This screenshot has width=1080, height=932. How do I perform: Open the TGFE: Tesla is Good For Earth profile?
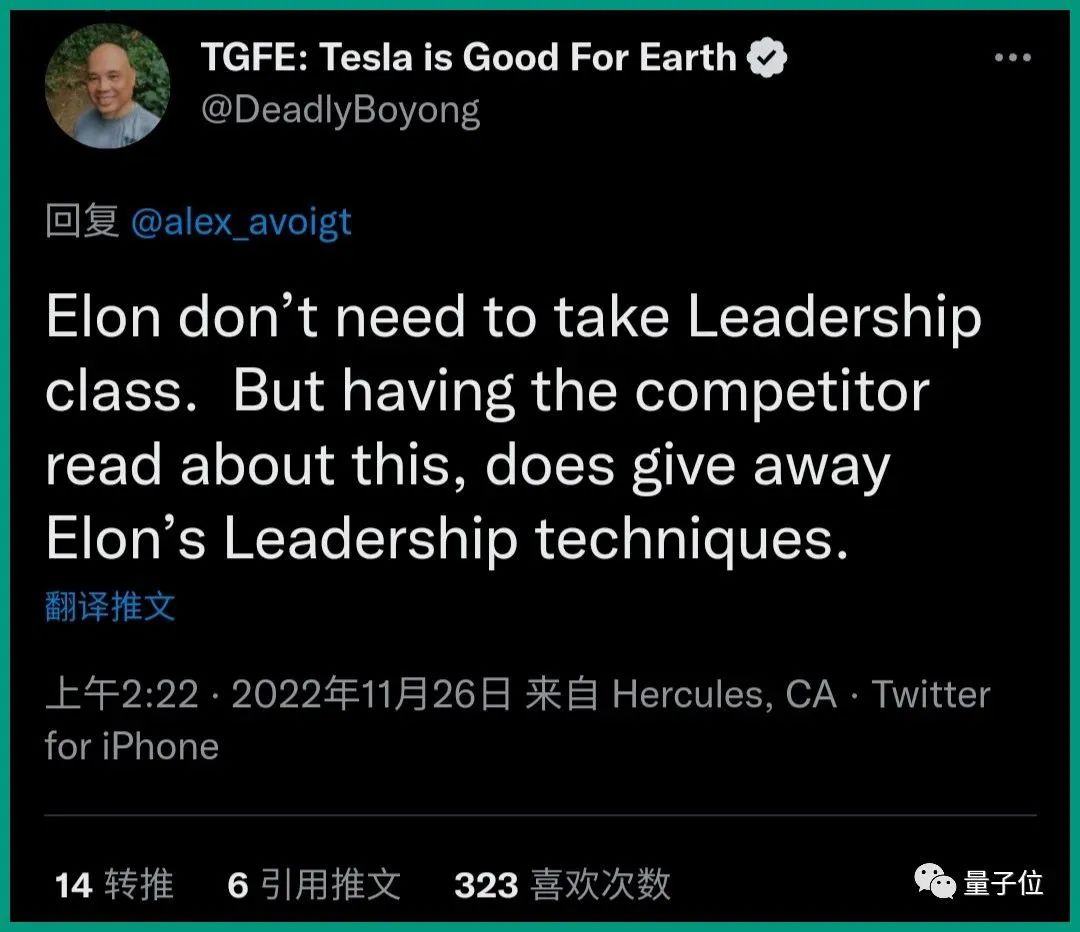coord(468,58)
